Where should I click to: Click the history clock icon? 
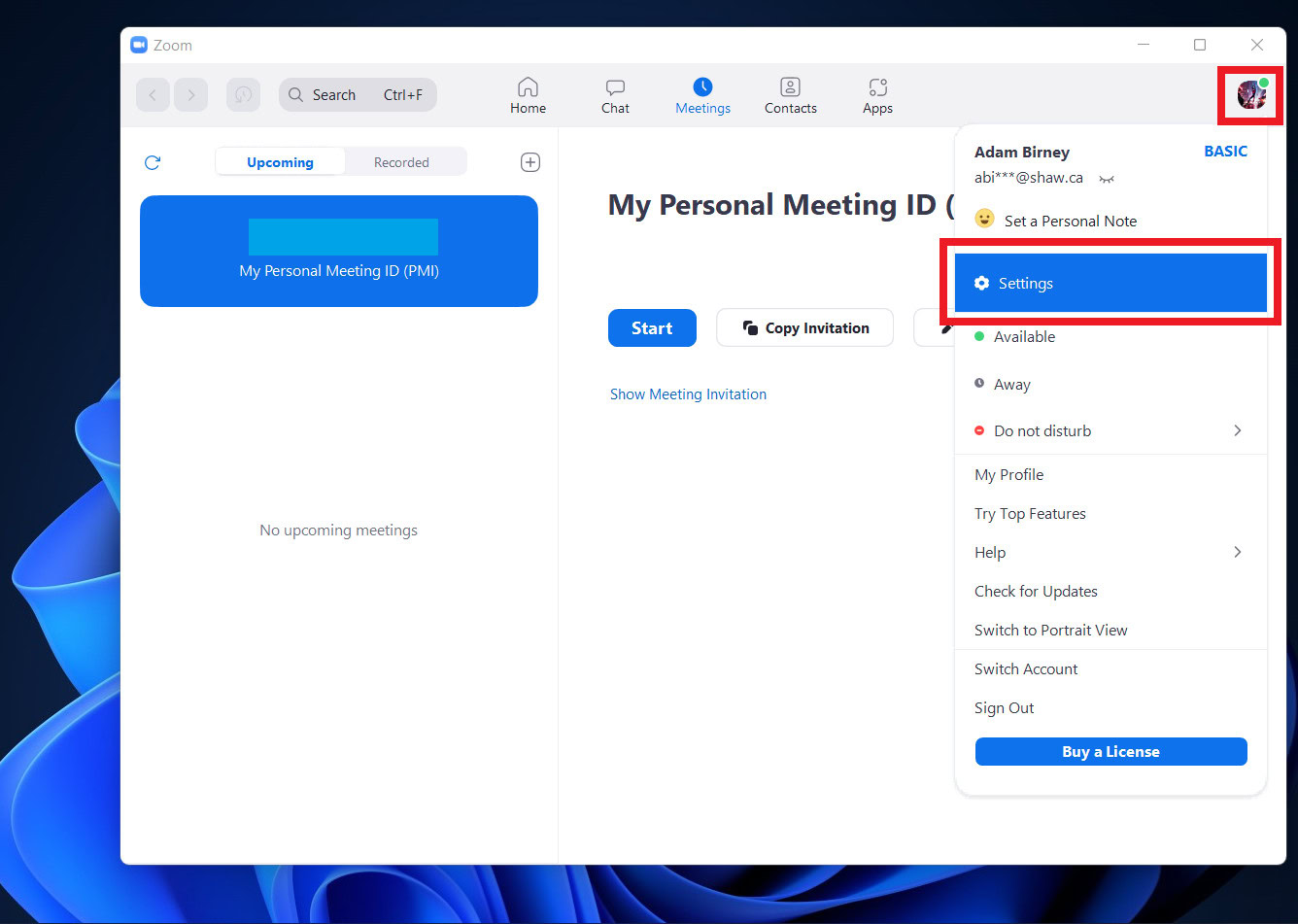tap(243, 95)
